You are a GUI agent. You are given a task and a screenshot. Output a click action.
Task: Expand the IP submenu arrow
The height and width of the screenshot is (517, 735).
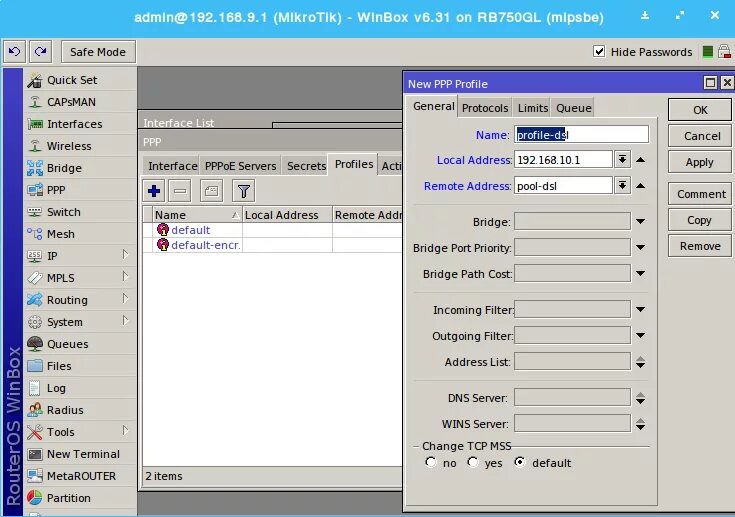coord(125,255)
